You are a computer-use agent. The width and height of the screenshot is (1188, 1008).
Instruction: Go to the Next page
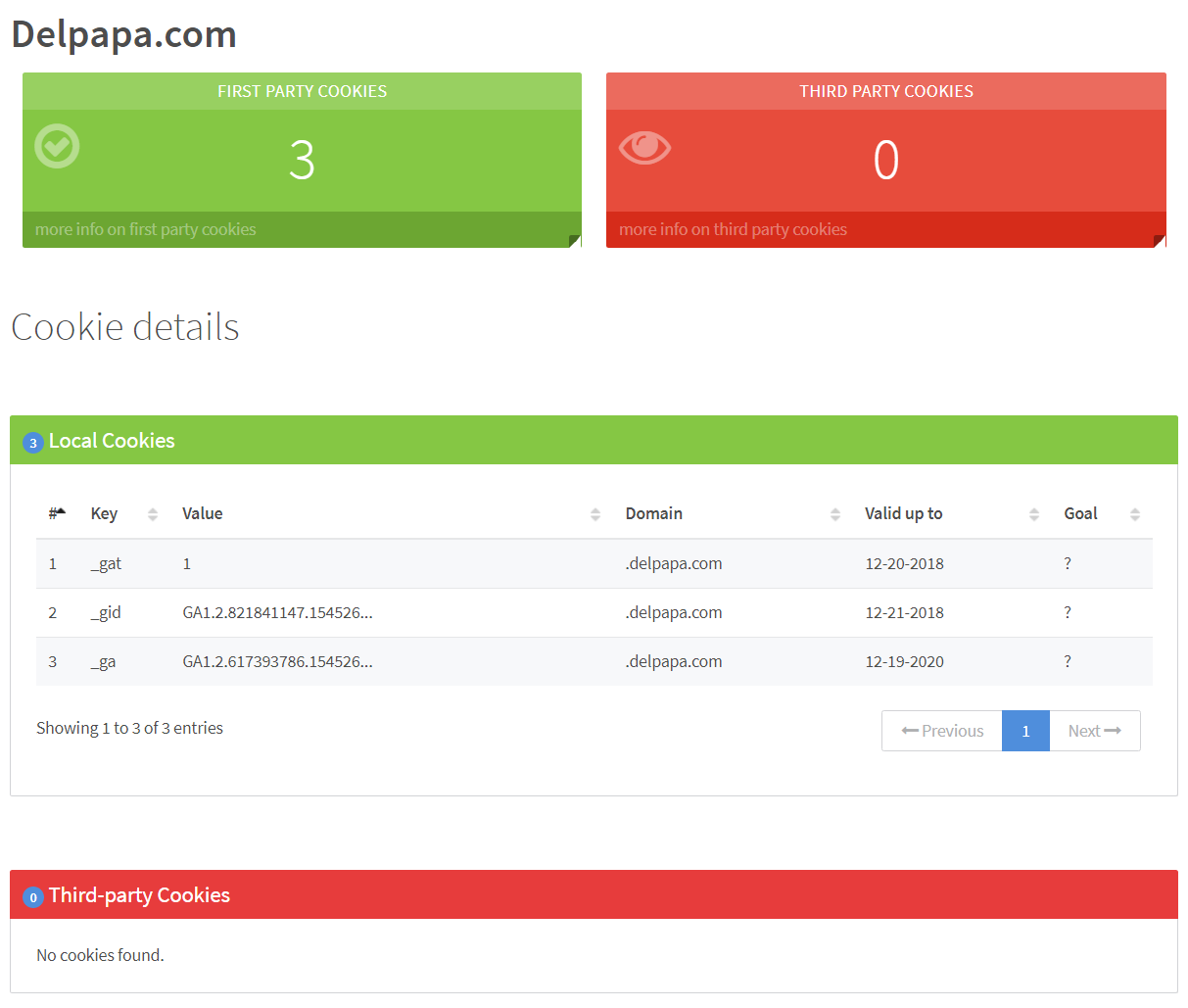click(1095, 731)
